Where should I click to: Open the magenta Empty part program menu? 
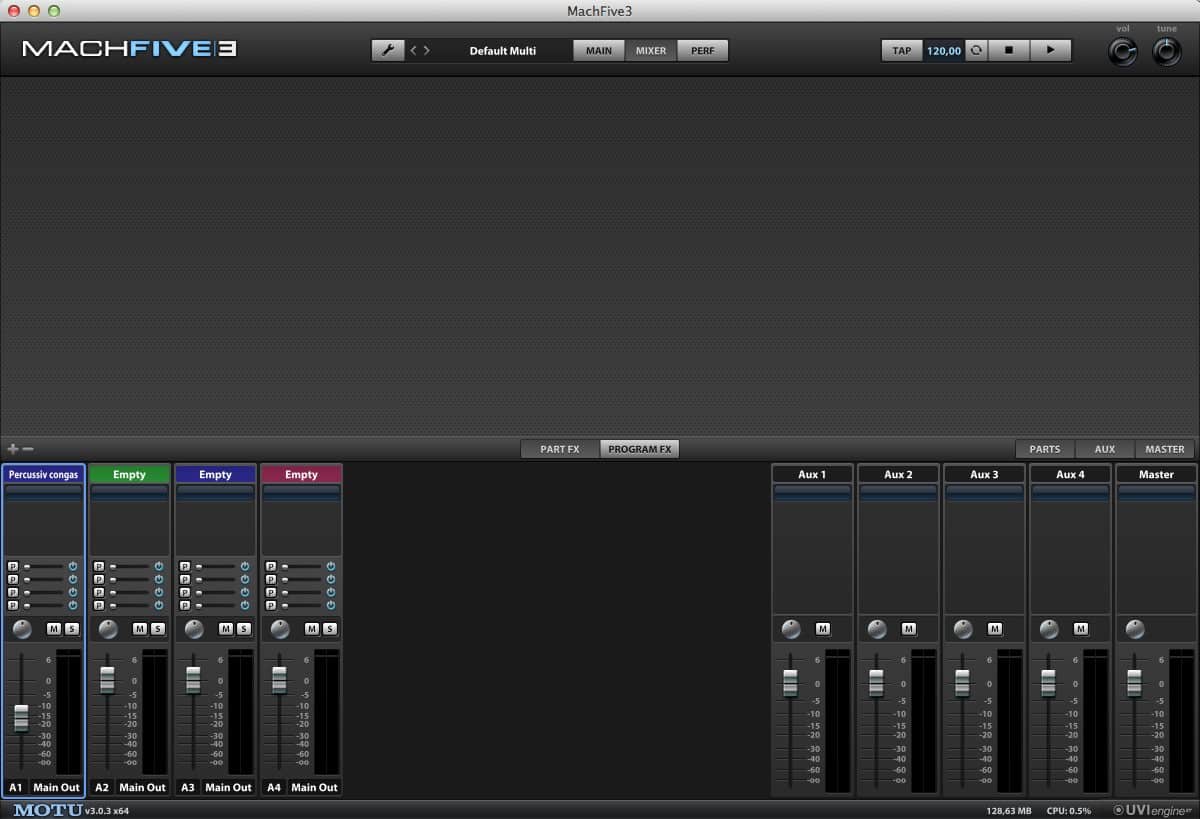(x=301, y=474)
